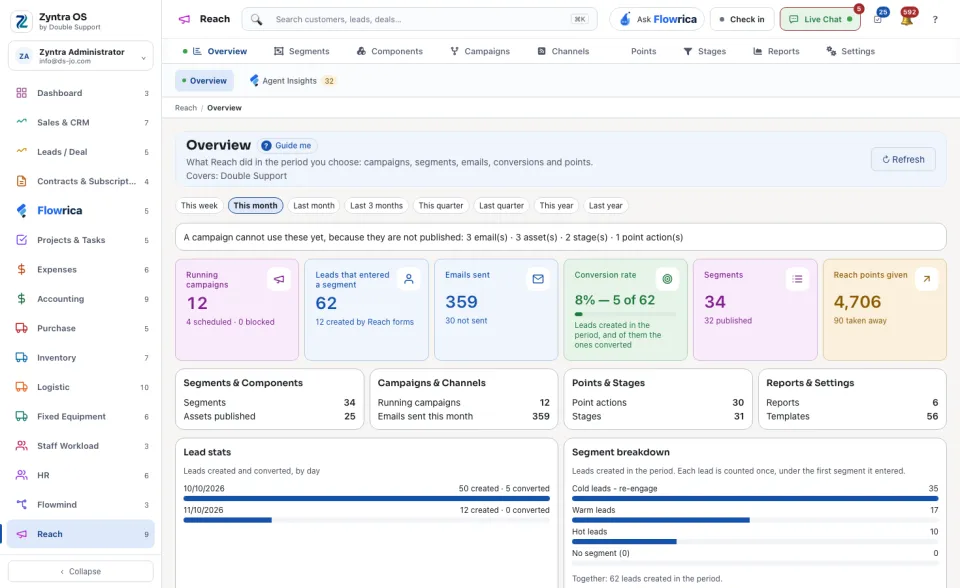
Task: Click the person icon on Leads card
Action: click(408, 279)
